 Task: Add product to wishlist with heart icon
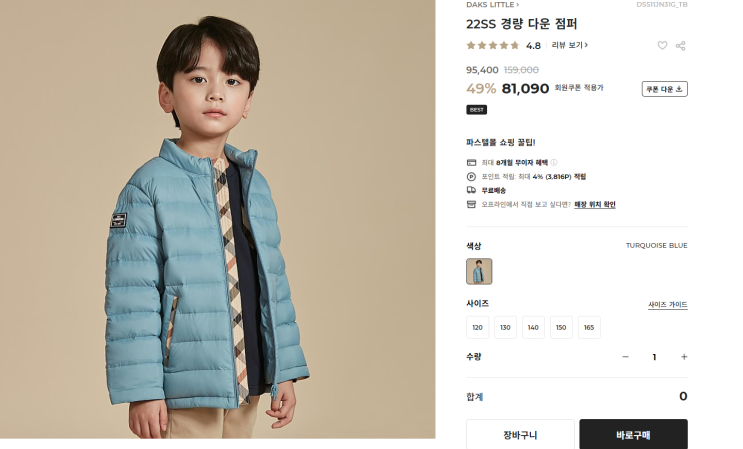click(662, 45)
